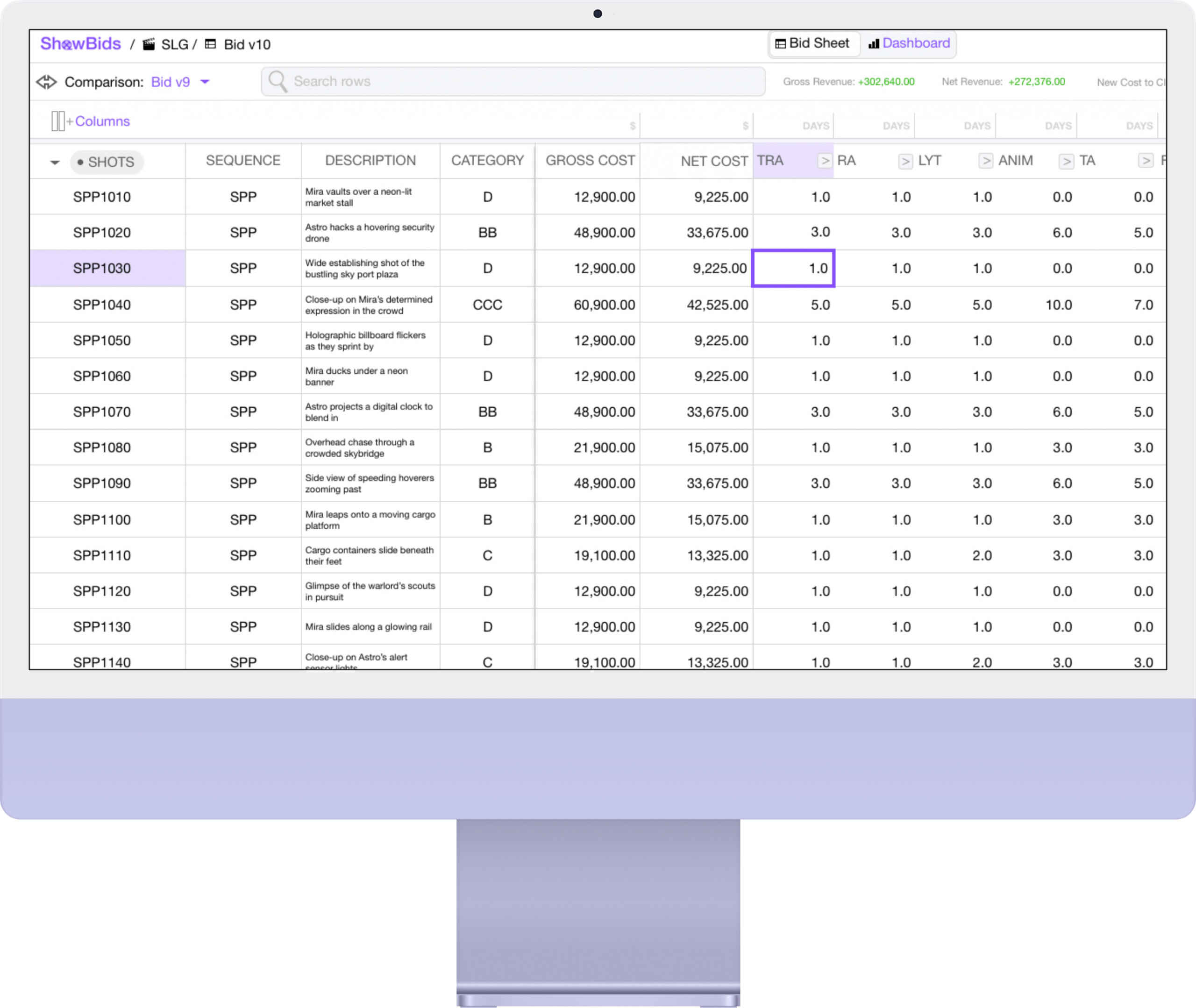Image resolution: width=1196 pixels, height=1008 pixels.
Task: Sort by the GROSS COST header
Action: 589,161
